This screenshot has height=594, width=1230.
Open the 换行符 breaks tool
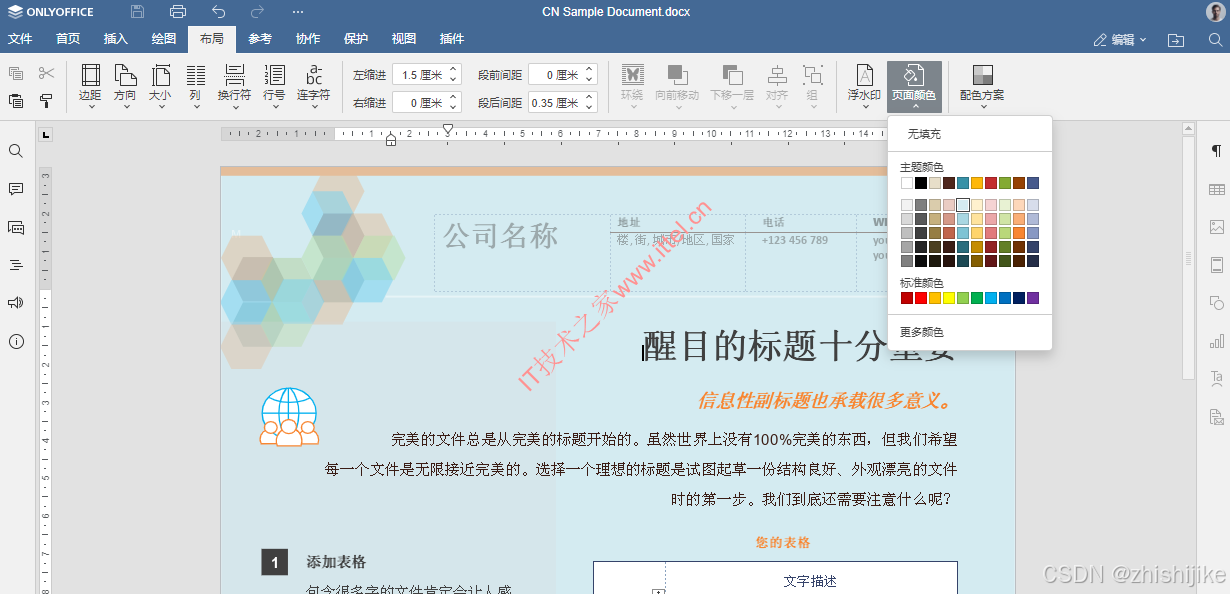[234, 86]
